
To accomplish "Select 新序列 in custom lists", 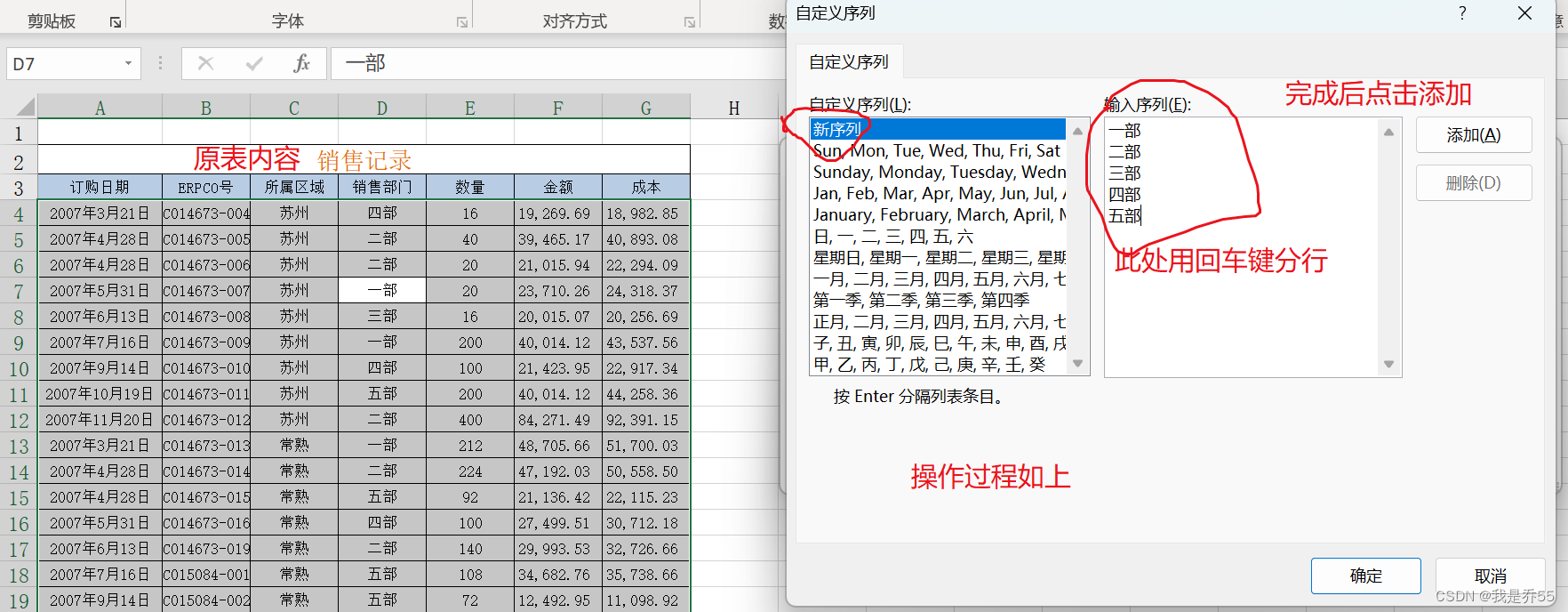I will tap(938, 129).
